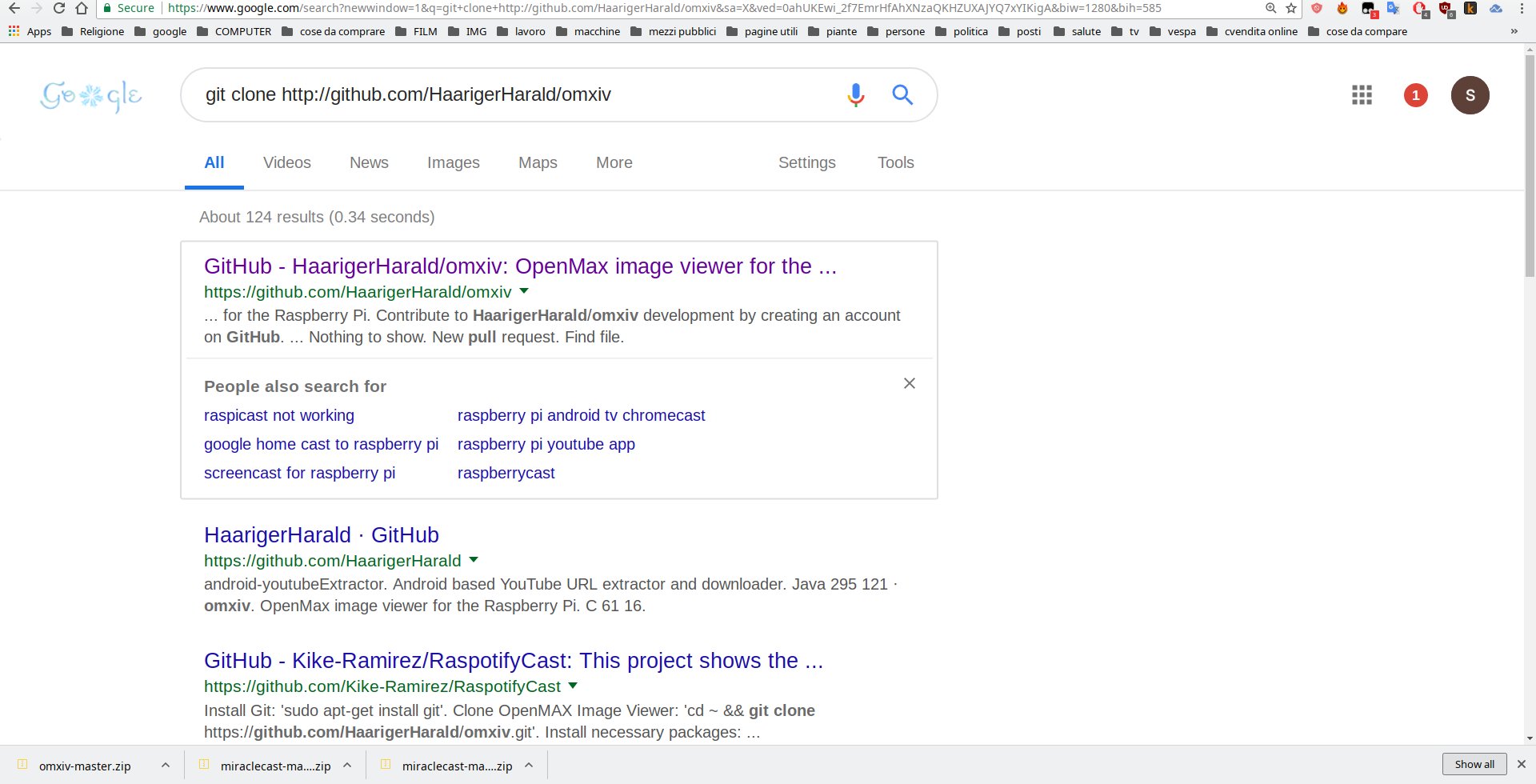View the red notifications badge
The height and width of the screenshot is (784, 1536).
tap(1415, 95)
